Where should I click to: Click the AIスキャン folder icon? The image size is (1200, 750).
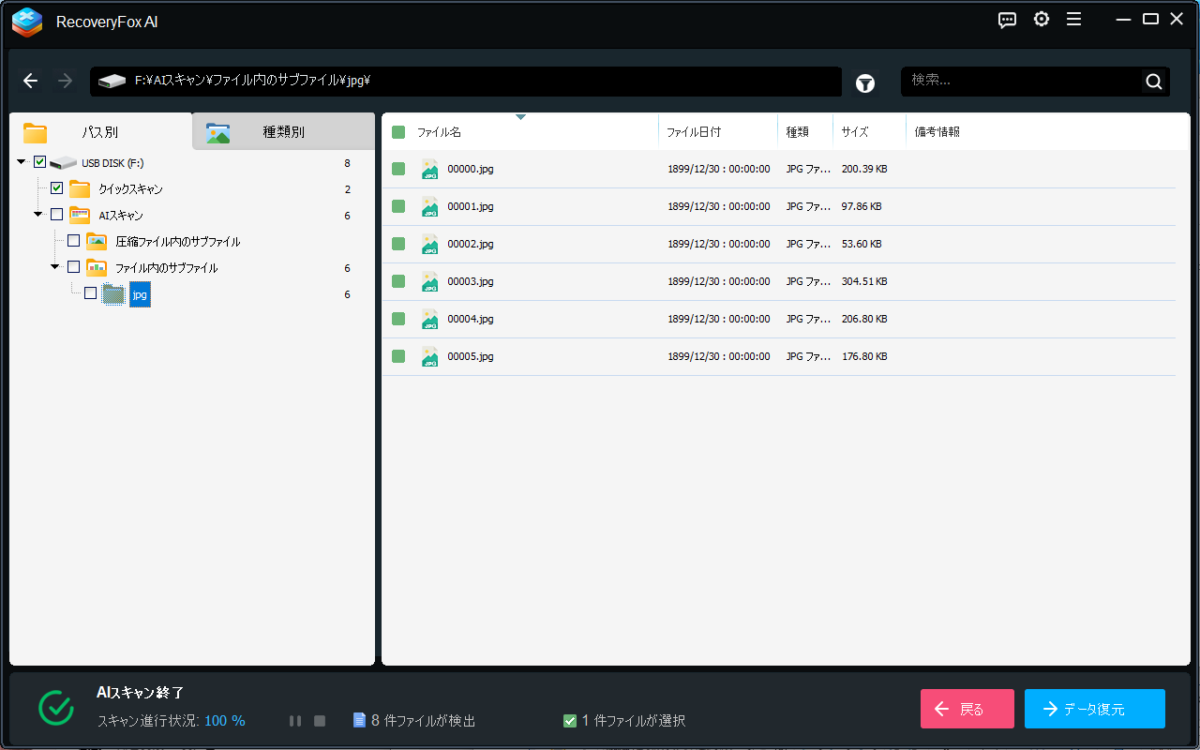point(80,214)
